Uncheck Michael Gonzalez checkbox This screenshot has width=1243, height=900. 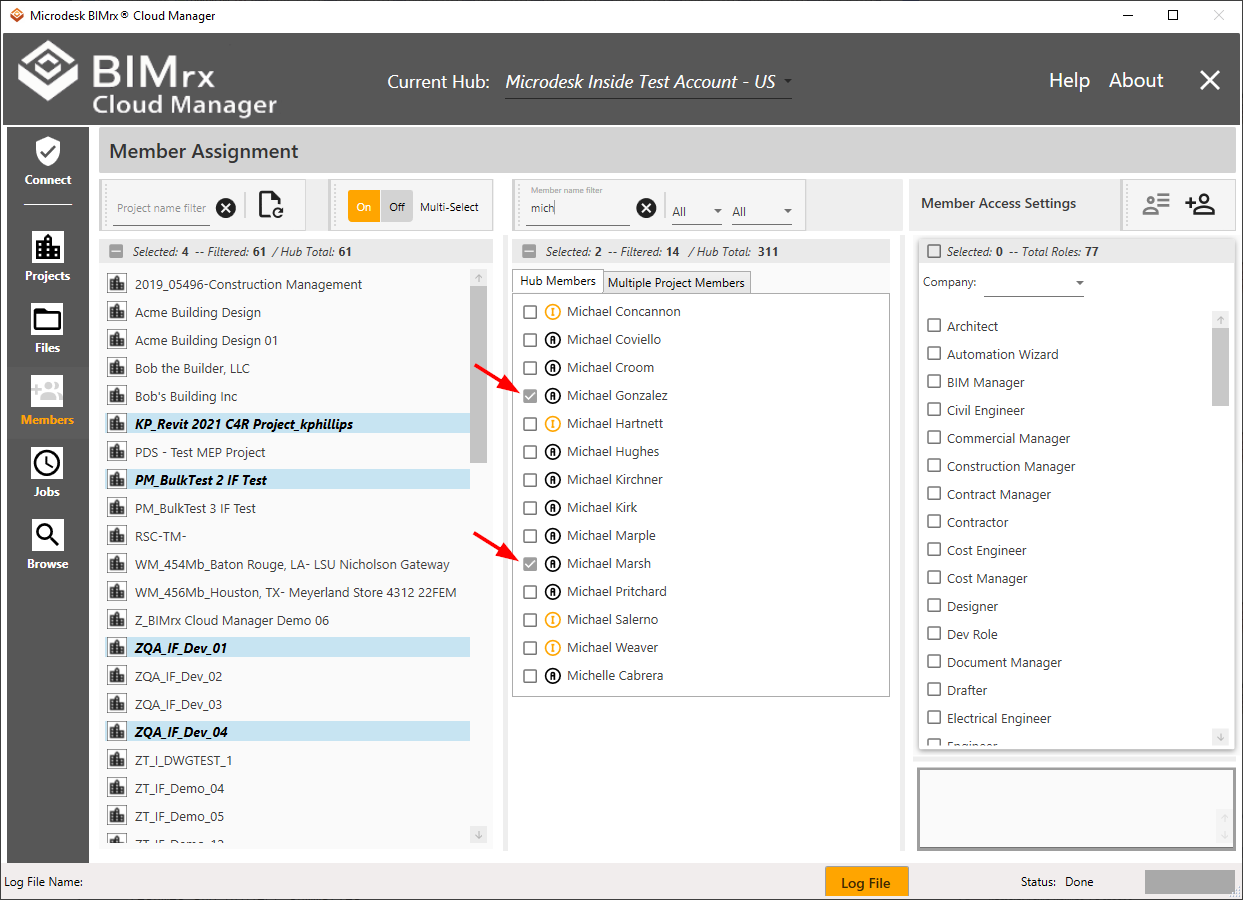tap(530, 396)
